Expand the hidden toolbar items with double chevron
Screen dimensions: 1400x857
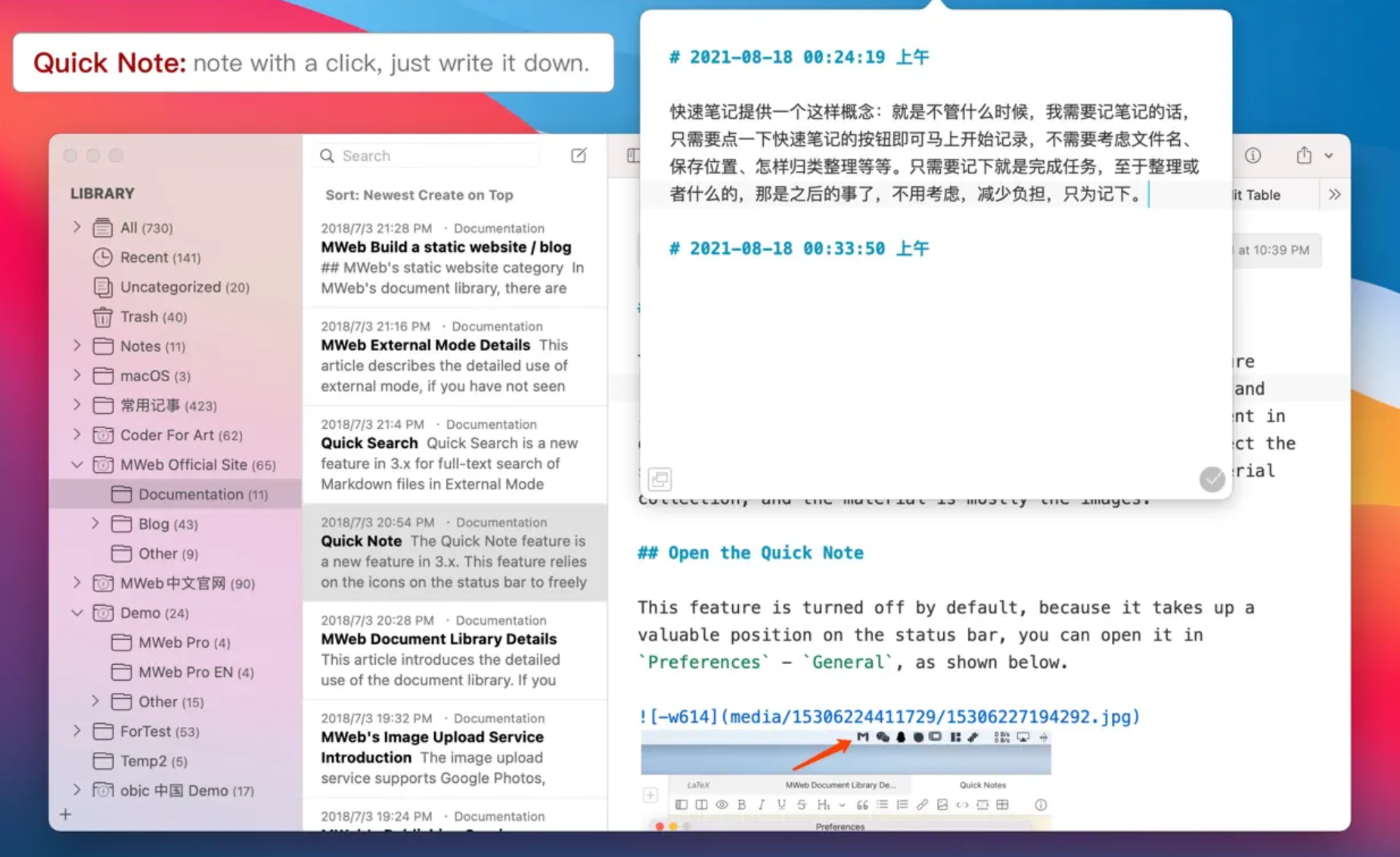click(x=1335, y=194)
